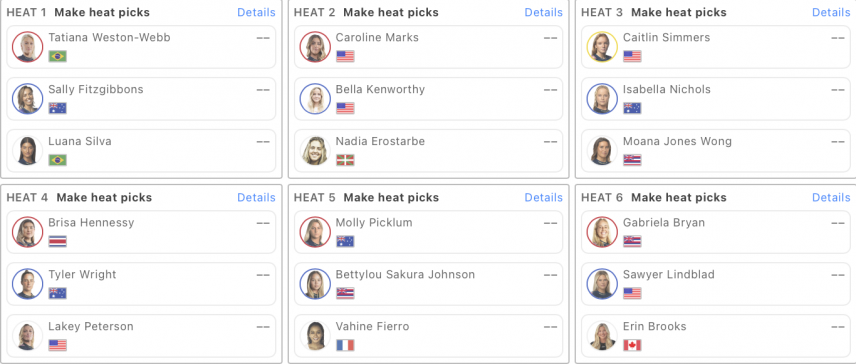This screenshot has width=856, height=364.
Task: Open Details for Heat 1
Action: point(256,12)
